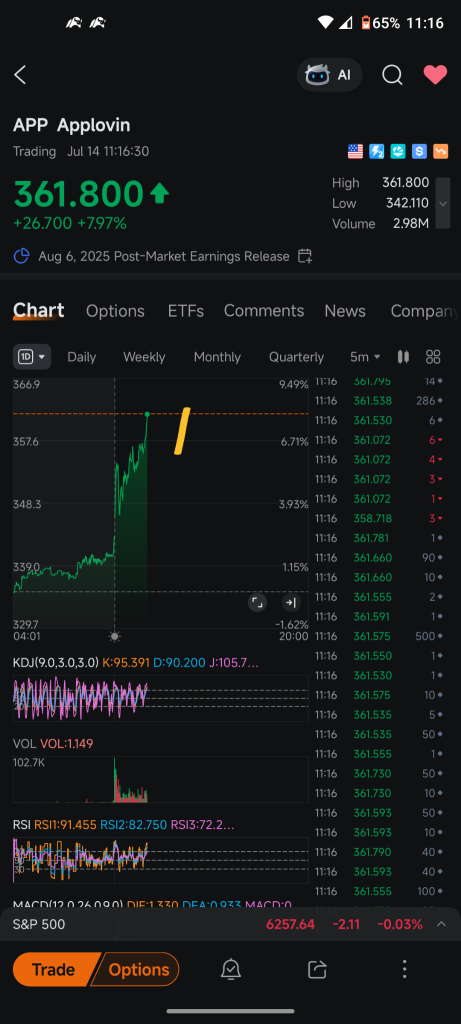Open the four-squares chart layout icon

433,357
